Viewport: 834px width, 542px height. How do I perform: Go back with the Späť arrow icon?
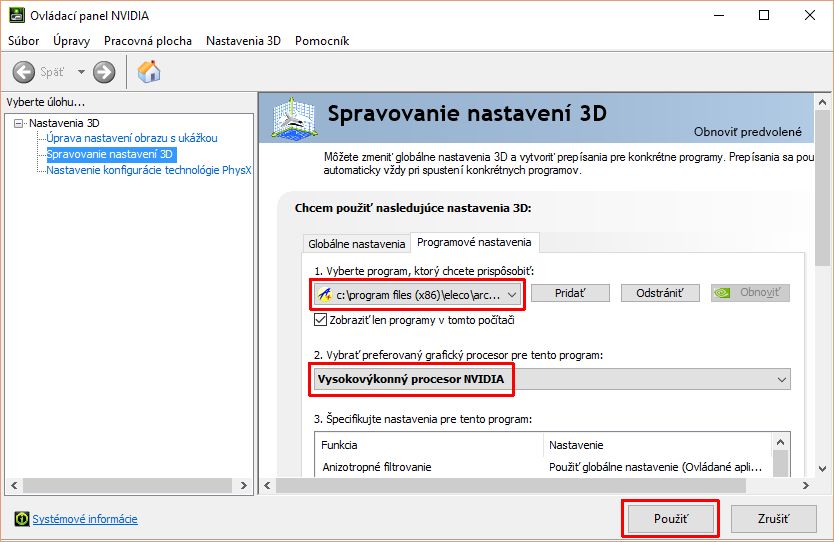23,72
